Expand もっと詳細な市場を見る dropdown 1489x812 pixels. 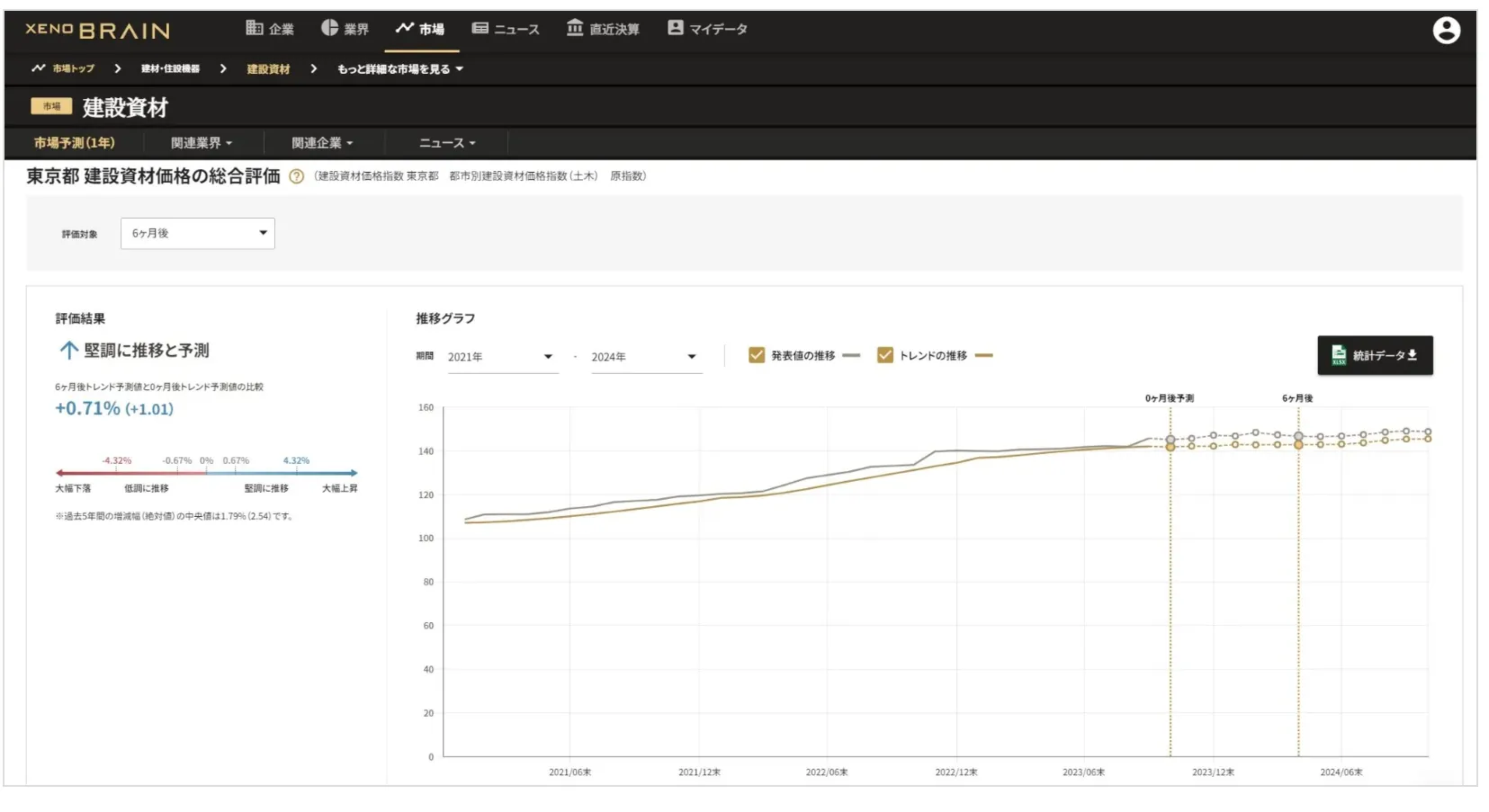[x=400, y=69]
